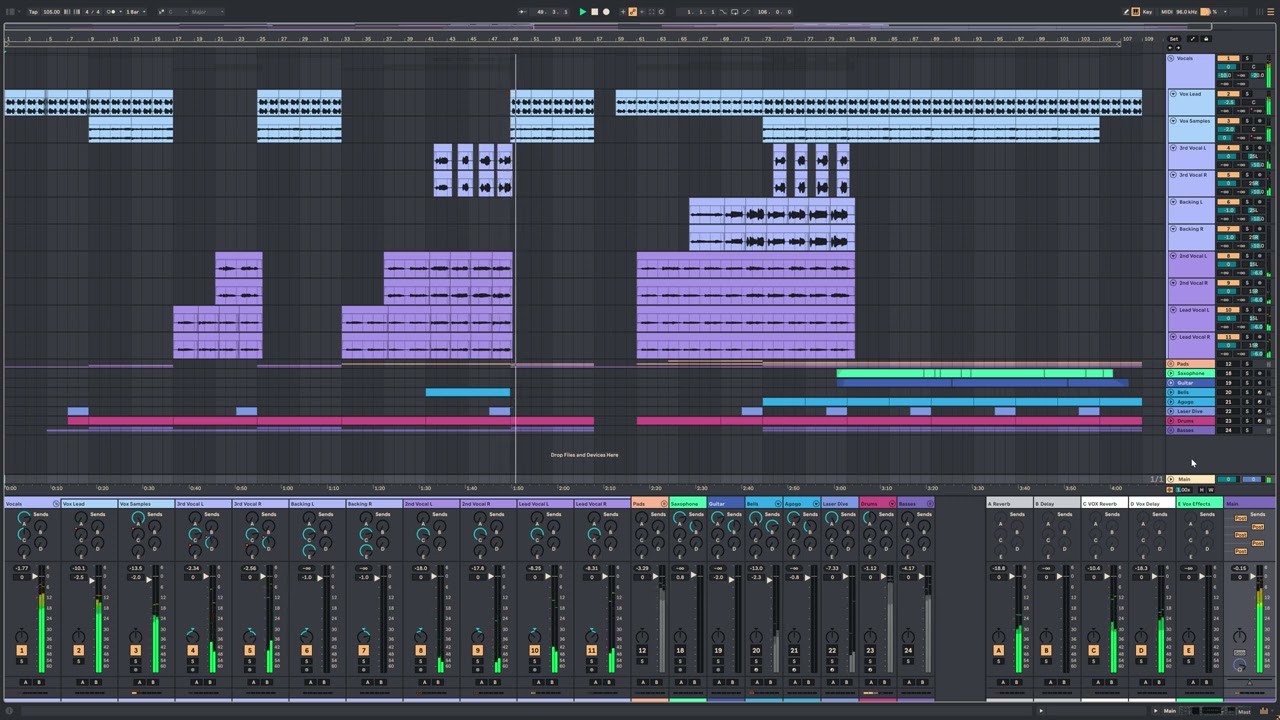This screenshot has width=1280, height=720.
Task: Collapse the Lead Vocal R track
Action: pyautogui.click(x=1173, y=337)
